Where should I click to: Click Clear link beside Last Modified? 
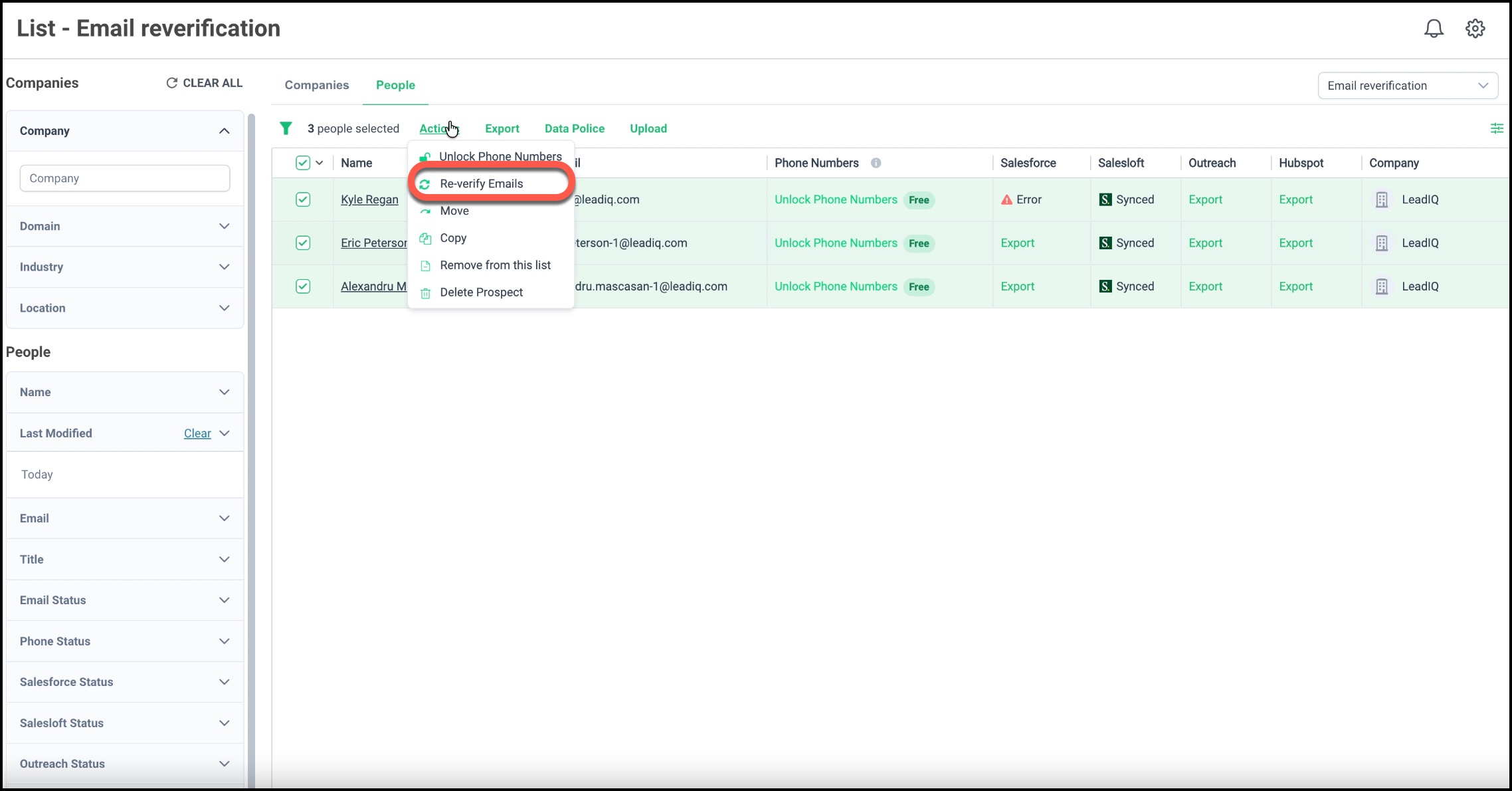[x=197, y=433]
